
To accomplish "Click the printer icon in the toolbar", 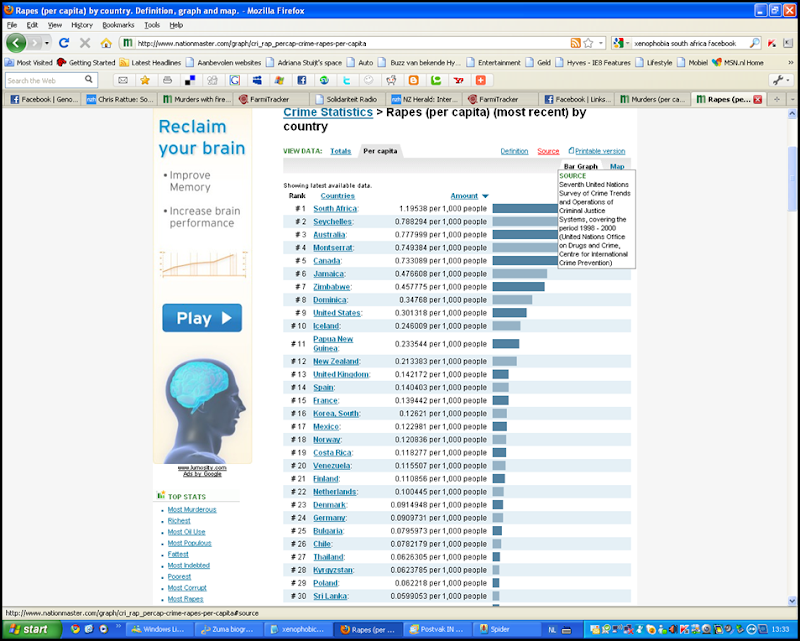I will coord(167,80).
